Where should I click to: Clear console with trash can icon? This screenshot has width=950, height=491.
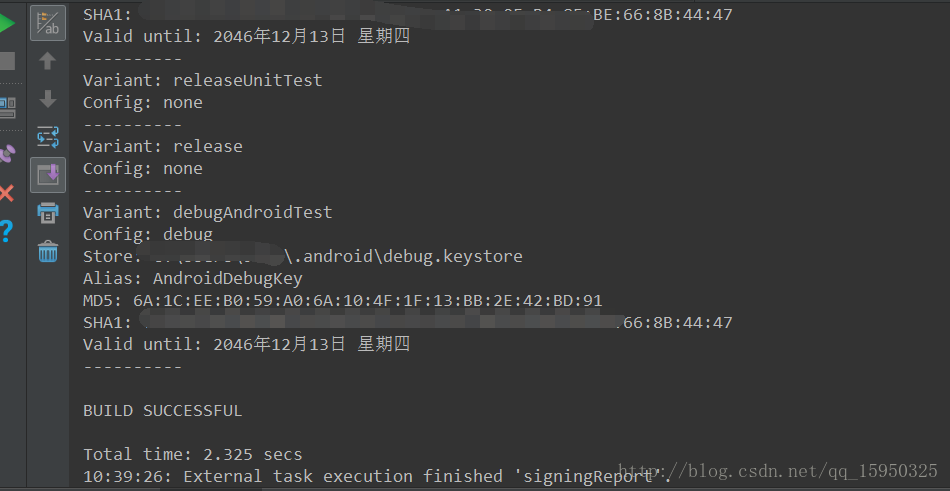click(x=48, y=252)
